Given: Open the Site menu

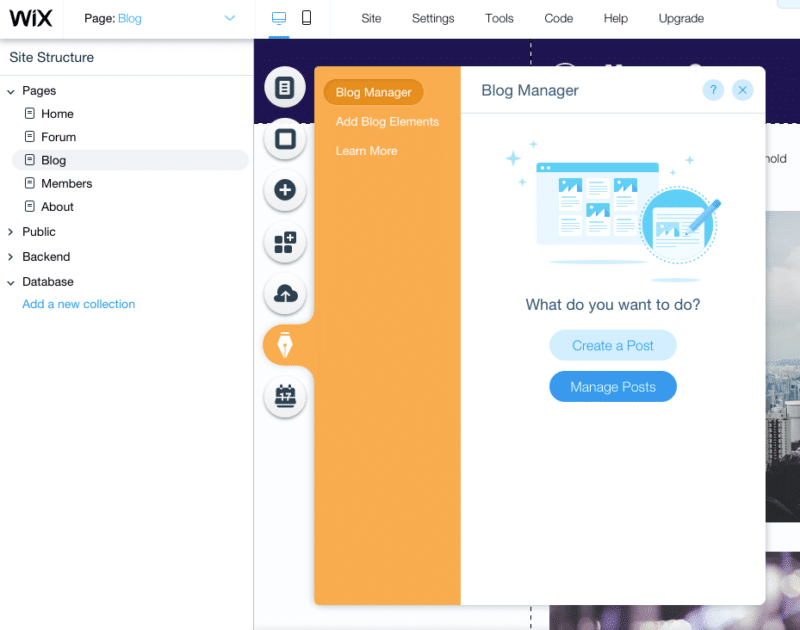Looking at the screenshot, I should pos(371,18).
